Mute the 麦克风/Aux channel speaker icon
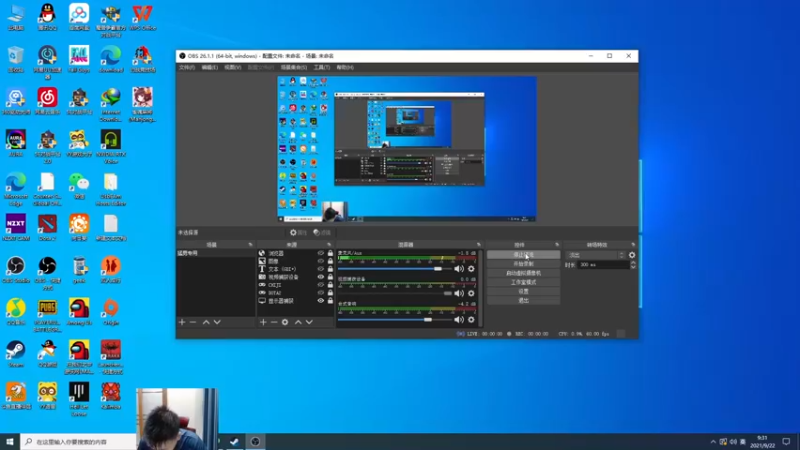This screenshot has height=450, width=800. coord(459,269)
